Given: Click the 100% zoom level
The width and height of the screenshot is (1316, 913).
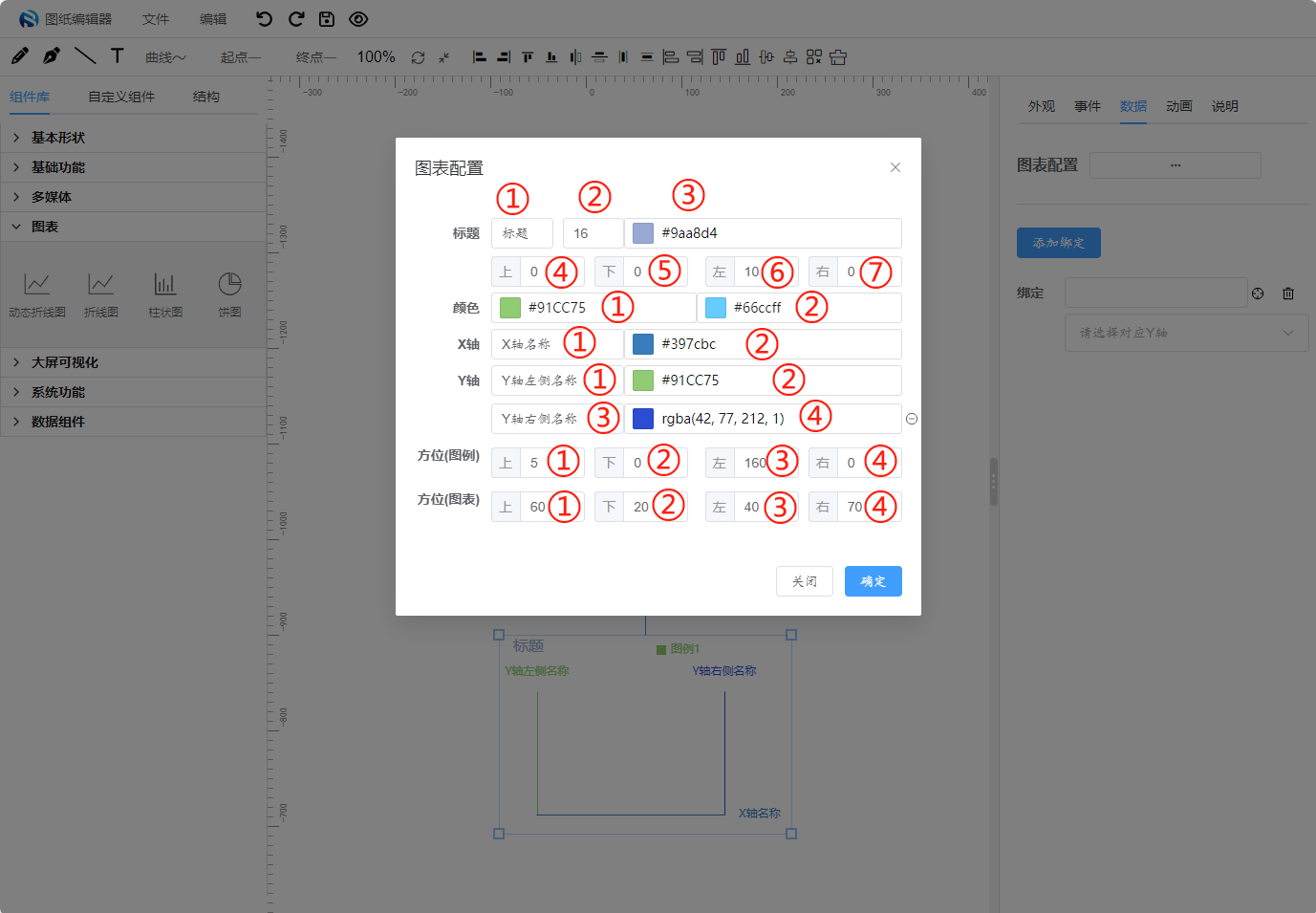Looking at the screenshot, I should click(x=376, y=57).
